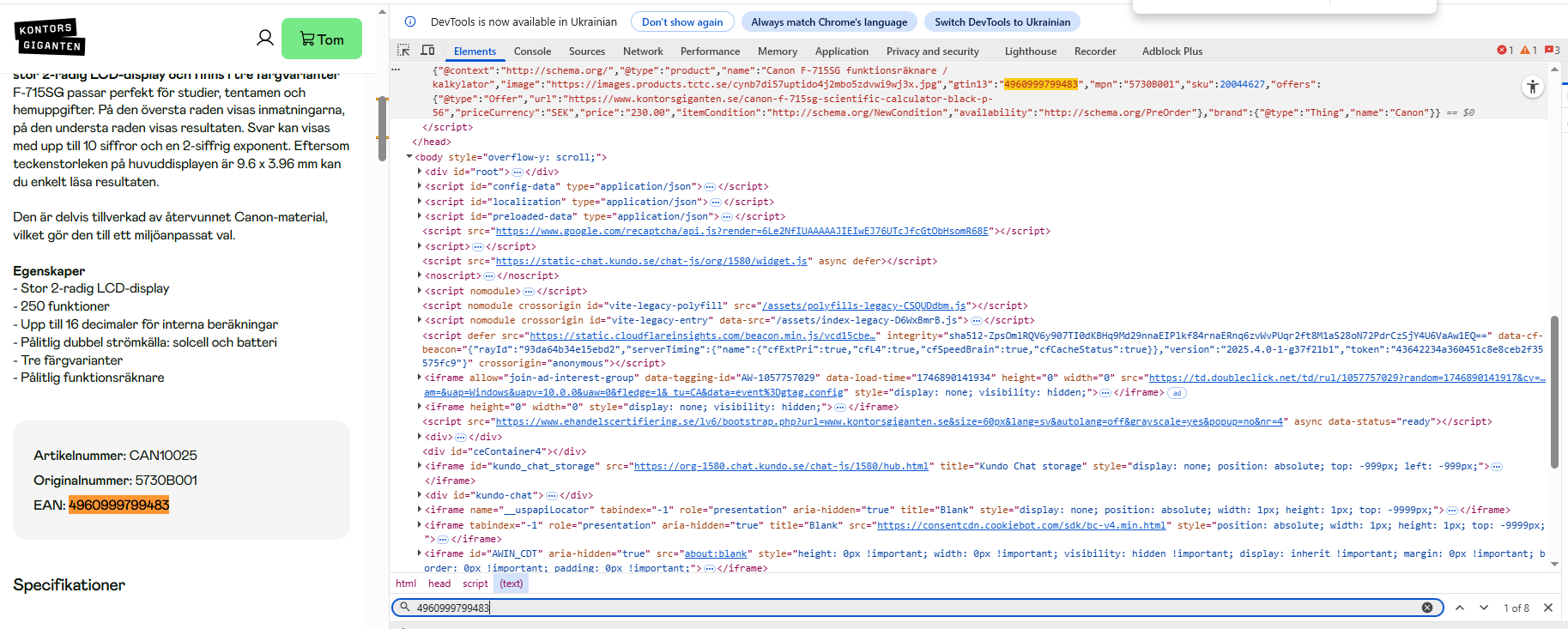Switch to the Elements tab

(475, 51)
